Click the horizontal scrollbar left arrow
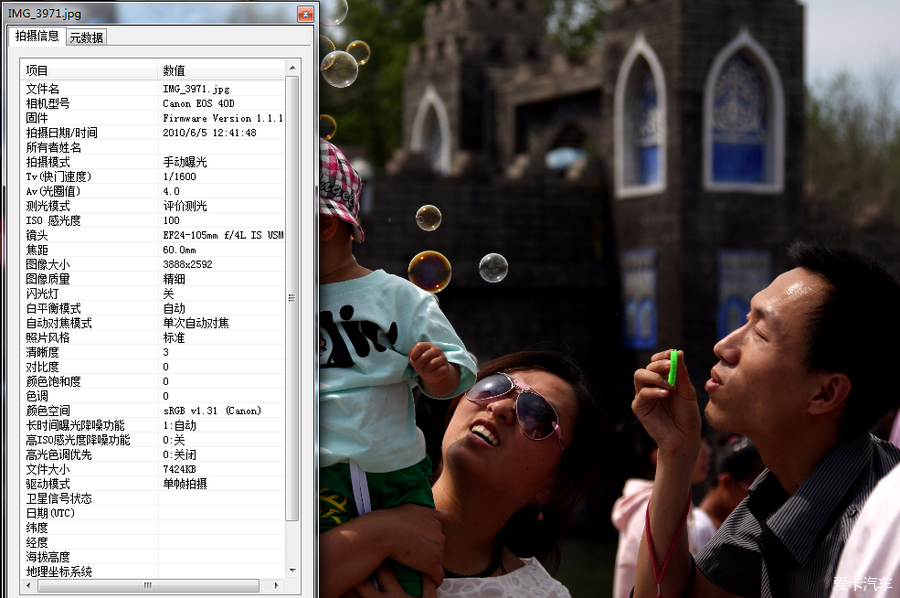 click(x=29, y=585)
